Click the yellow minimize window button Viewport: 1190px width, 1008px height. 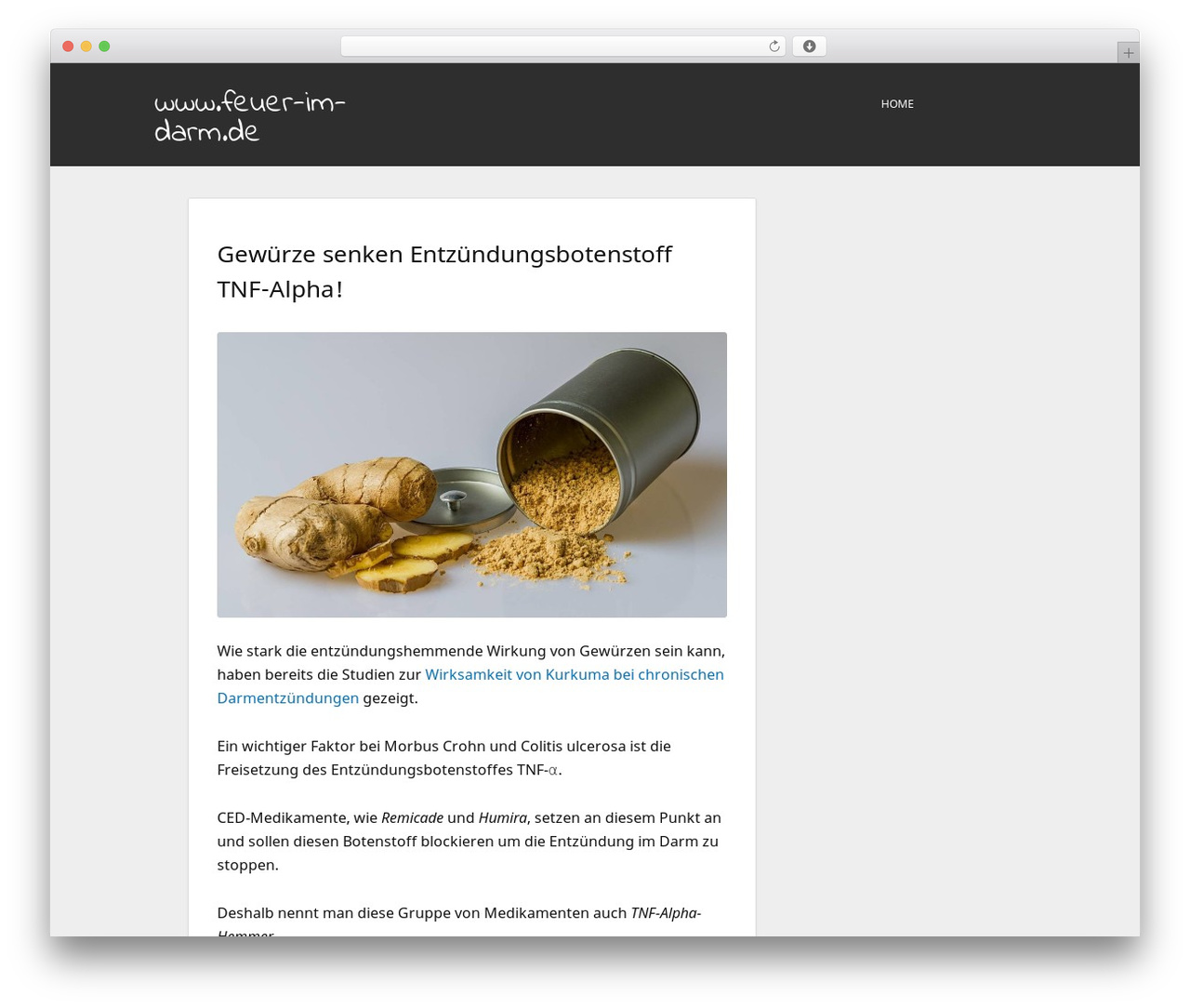tap(86, 46)
